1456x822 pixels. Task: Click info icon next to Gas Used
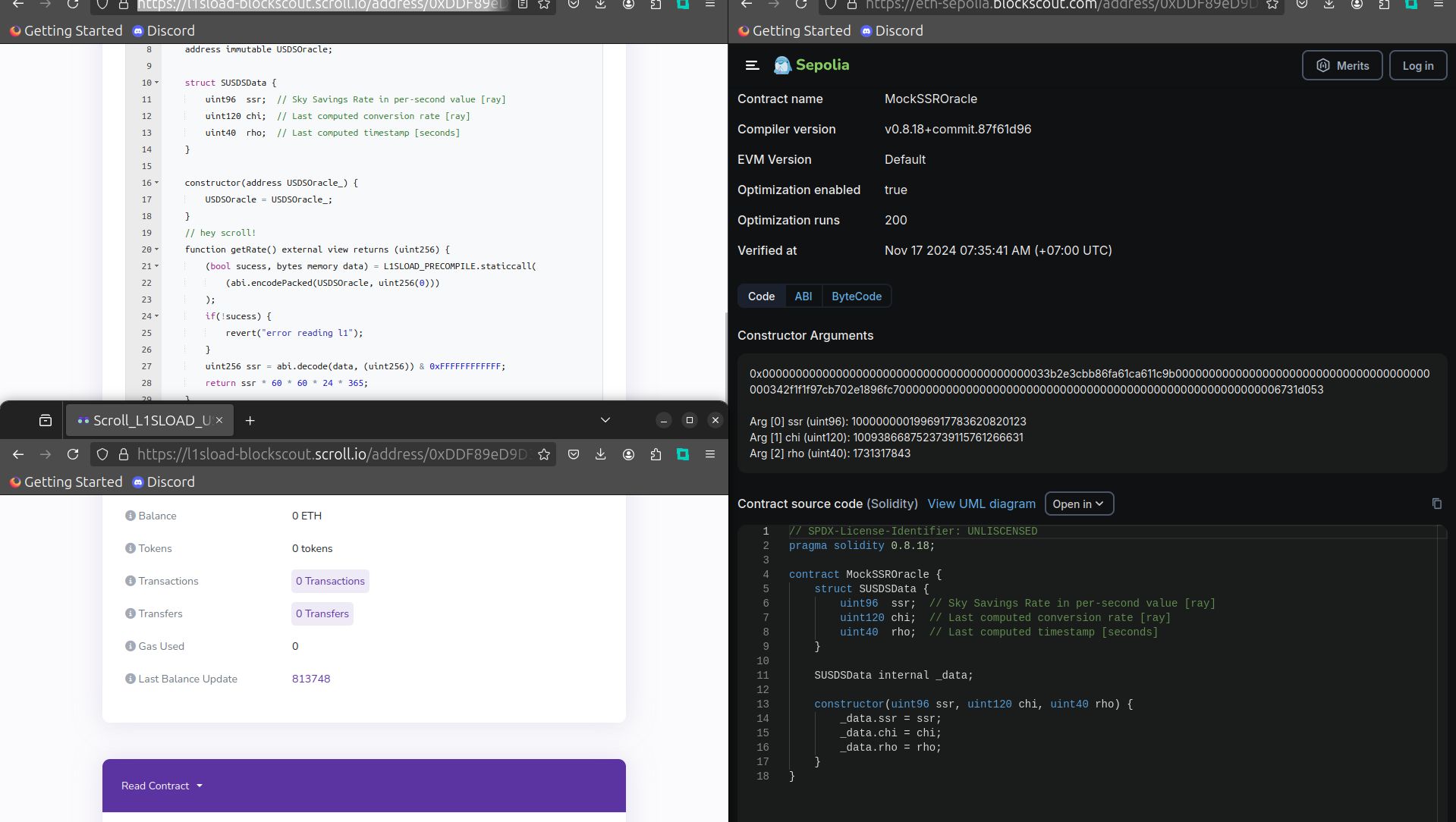point(130,646)
